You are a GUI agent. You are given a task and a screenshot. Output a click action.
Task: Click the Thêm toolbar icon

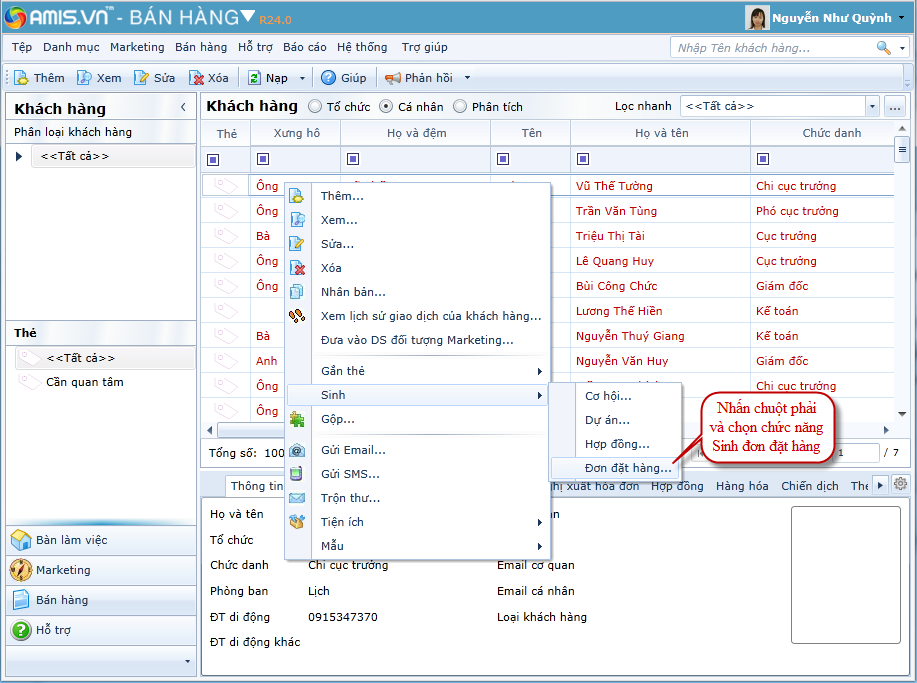coord(21,78)
